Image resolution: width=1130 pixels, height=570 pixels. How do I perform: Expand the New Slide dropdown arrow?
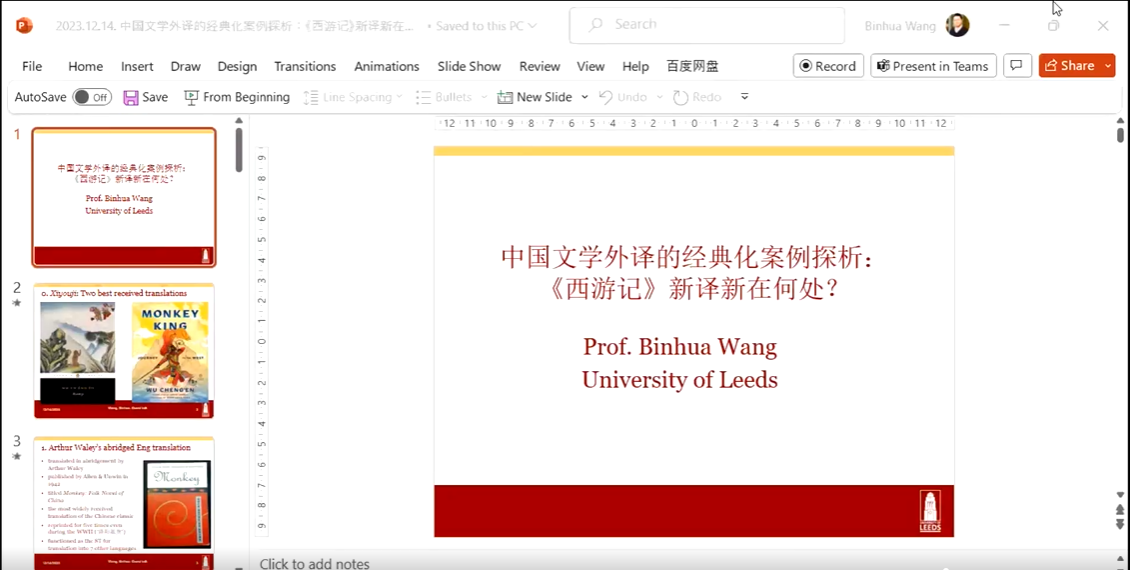tap(584, 97)
